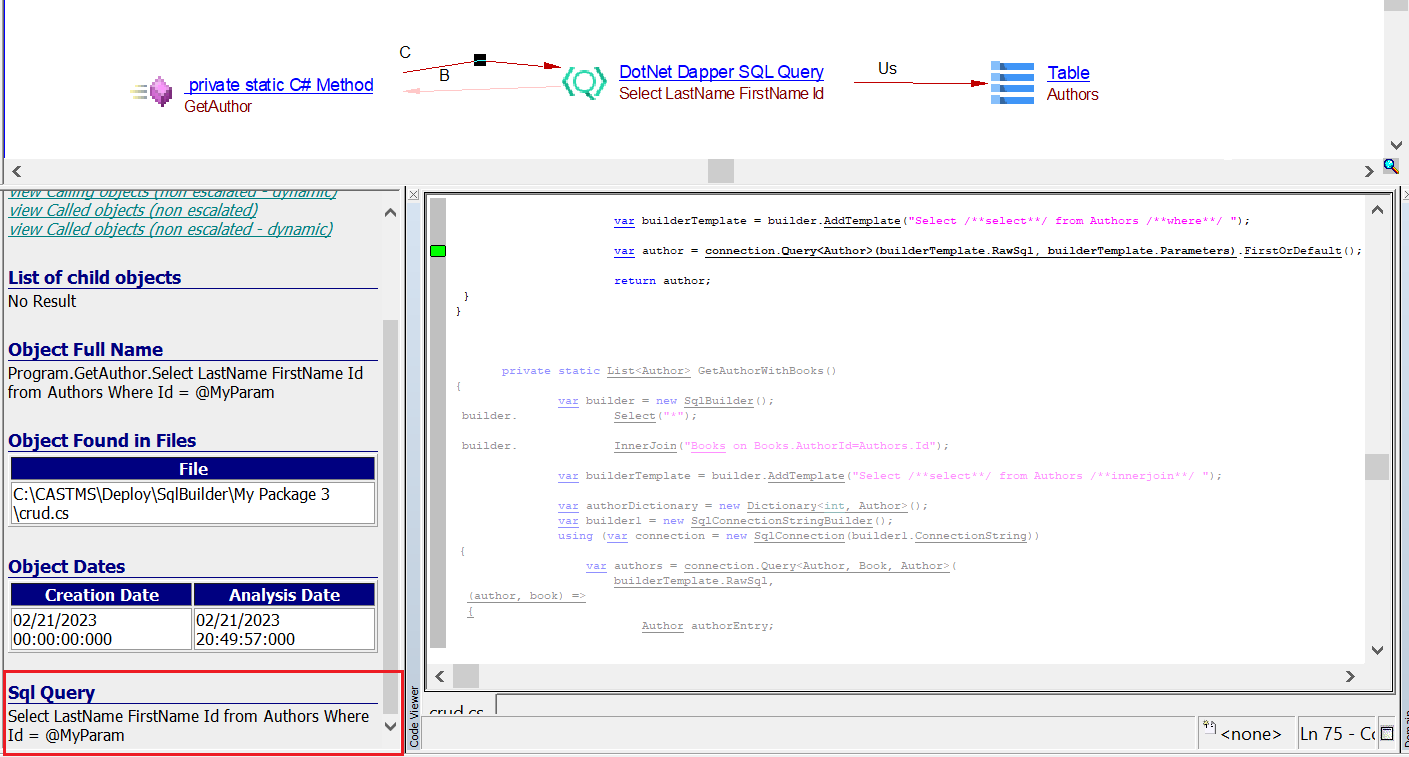Image resolution: width=1409 pixels, height=757 pixels.
Task: Close the Code Viewer pane with X
Action: (x=414, y=193)
